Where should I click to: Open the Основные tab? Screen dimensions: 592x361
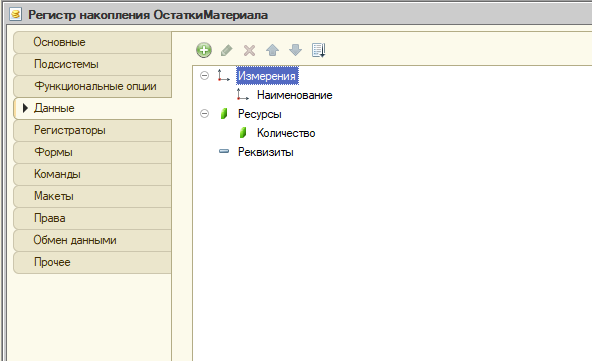click(92, 42)
